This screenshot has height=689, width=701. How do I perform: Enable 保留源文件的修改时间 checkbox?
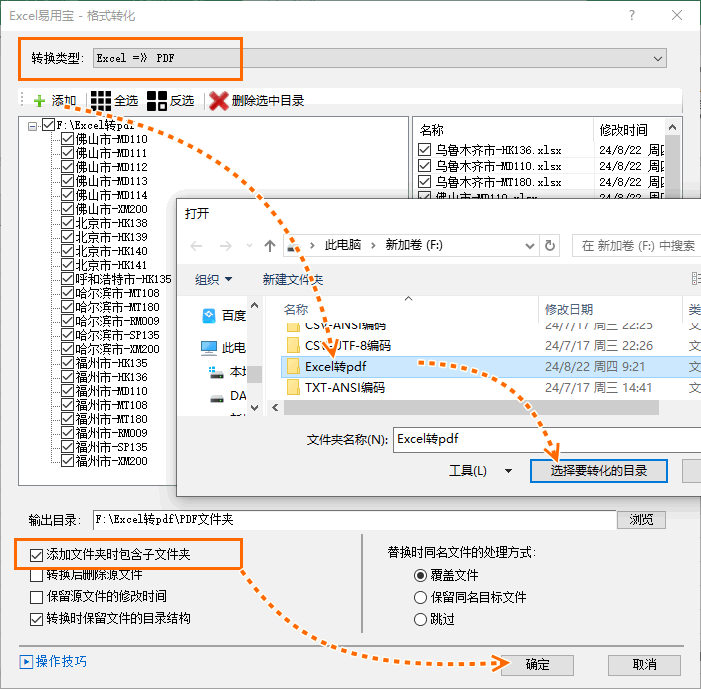(x=36, y=597)
